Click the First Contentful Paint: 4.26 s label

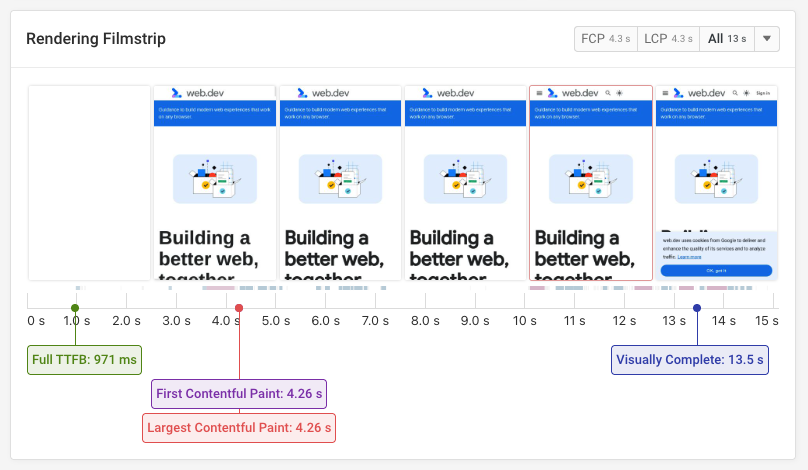coord(239,394)
